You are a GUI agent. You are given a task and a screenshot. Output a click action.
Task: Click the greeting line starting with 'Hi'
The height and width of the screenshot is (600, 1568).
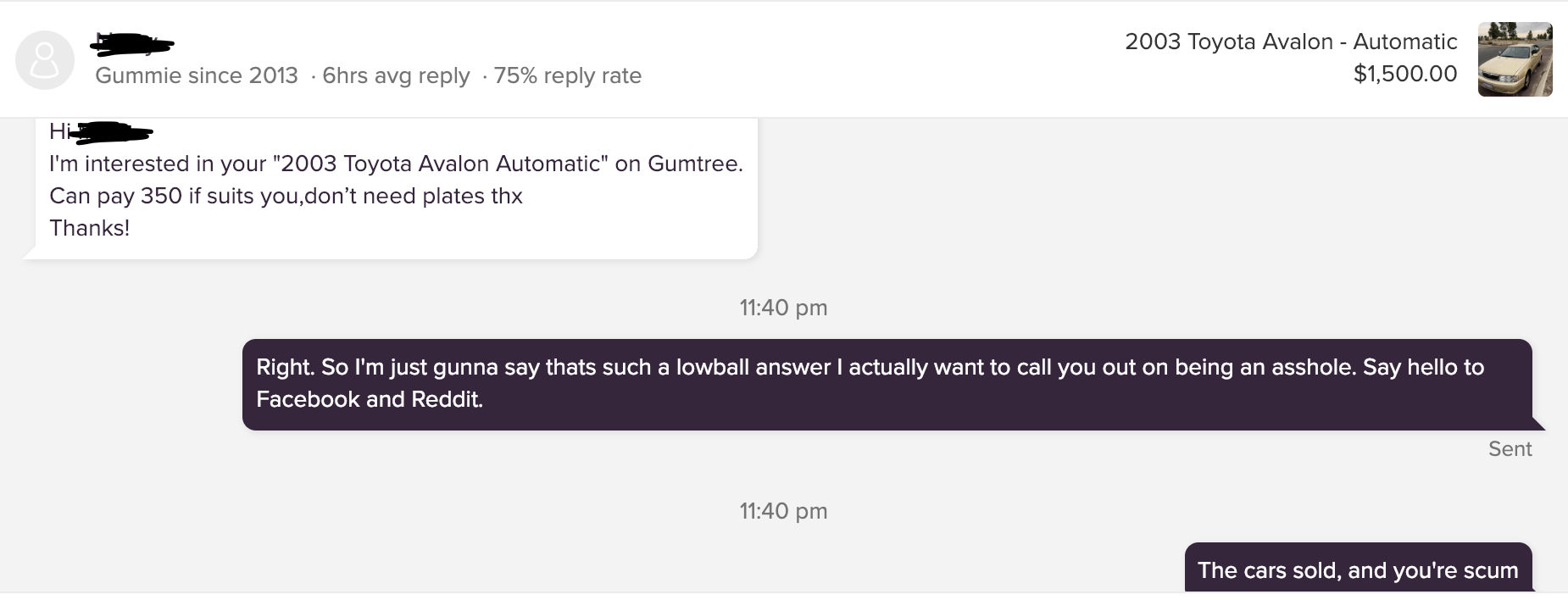click(x=102, y=132)
